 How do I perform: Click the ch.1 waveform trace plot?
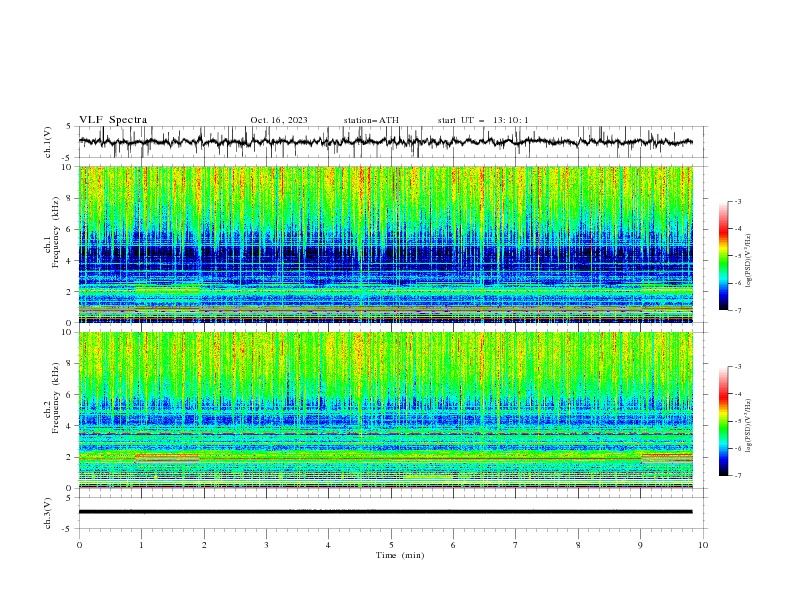(x=385, y=142)
